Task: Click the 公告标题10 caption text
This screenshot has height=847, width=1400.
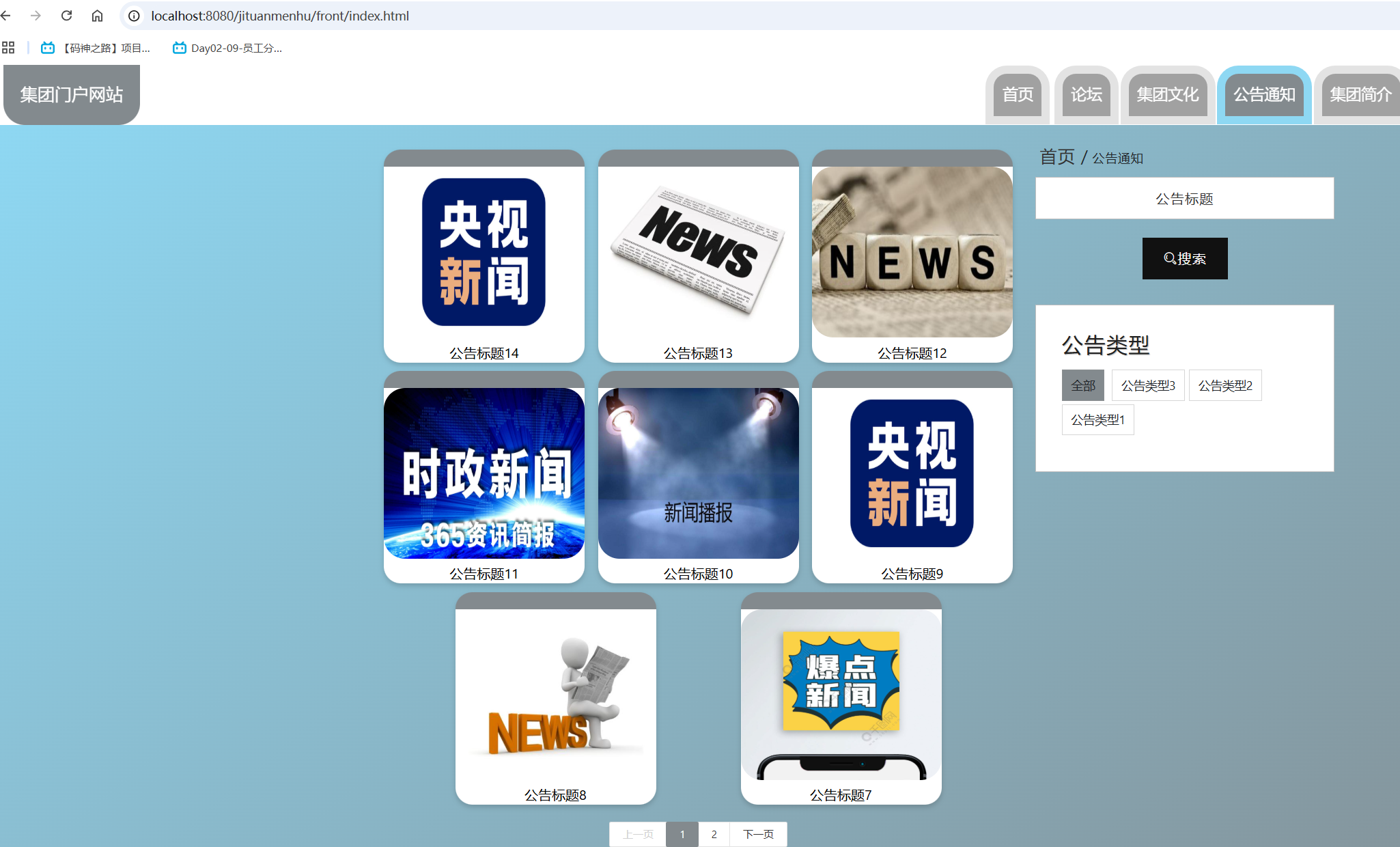Action: point(698,574)
